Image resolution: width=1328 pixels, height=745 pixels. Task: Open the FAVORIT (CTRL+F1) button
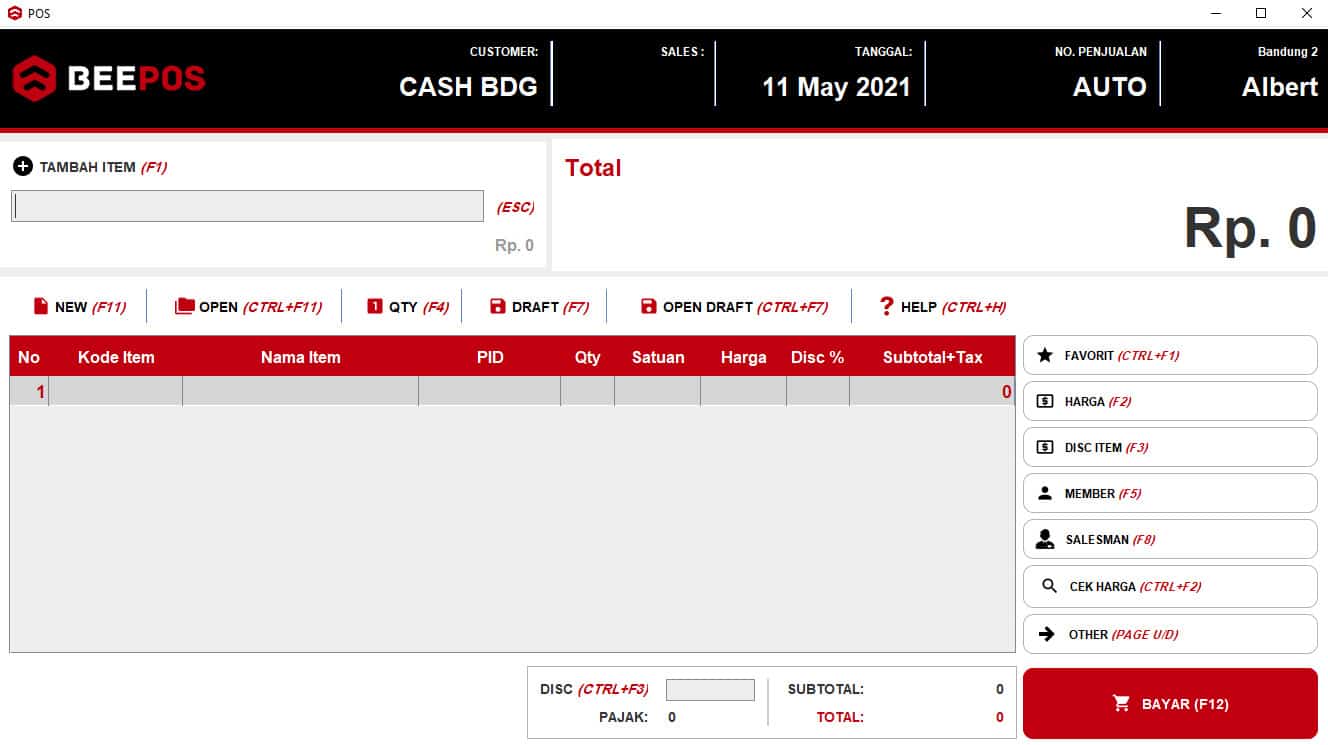(x=1170, y=355)
